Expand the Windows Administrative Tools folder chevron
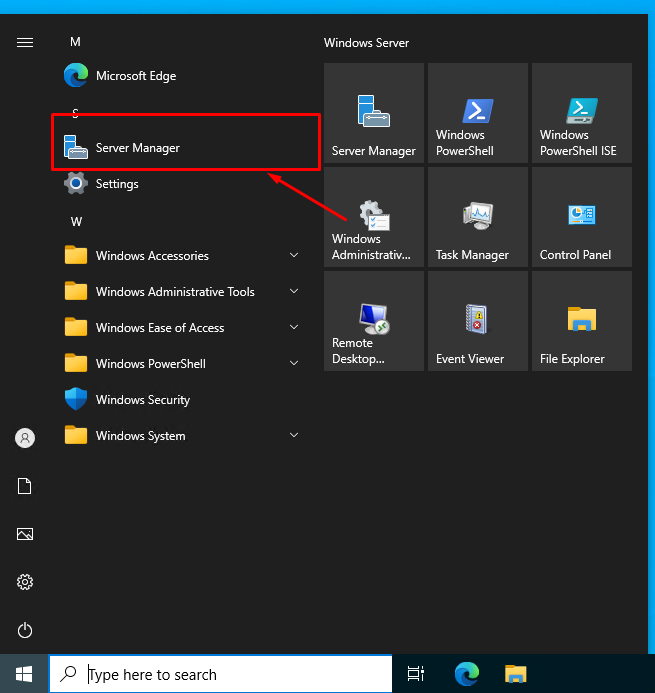 (294, 292)
